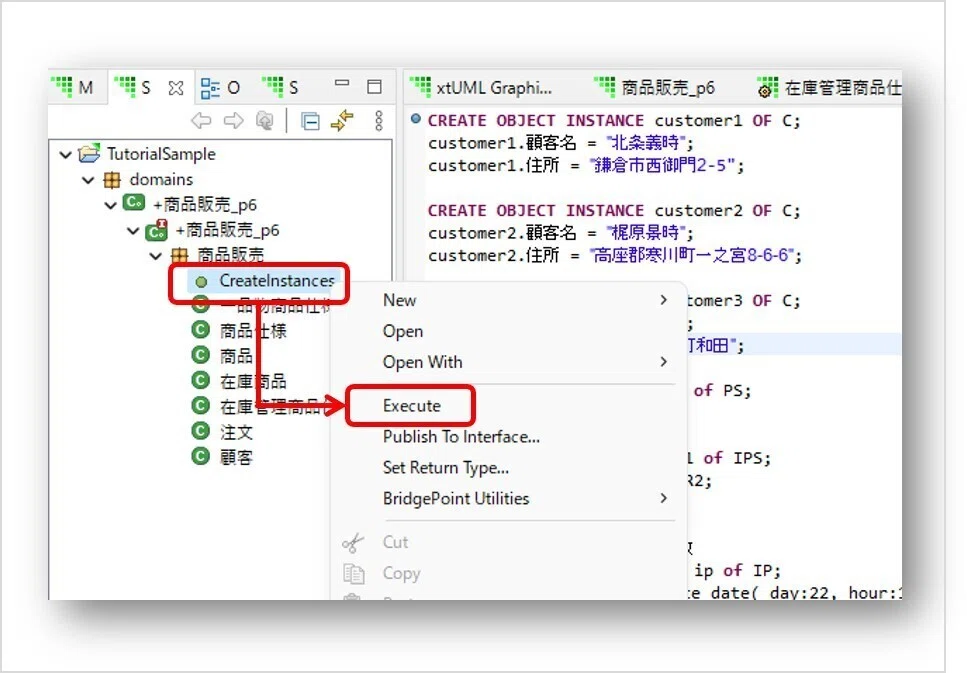Switch to the M view tab
The width and height of the screenshot is (967, 673).
click(72, 88)
